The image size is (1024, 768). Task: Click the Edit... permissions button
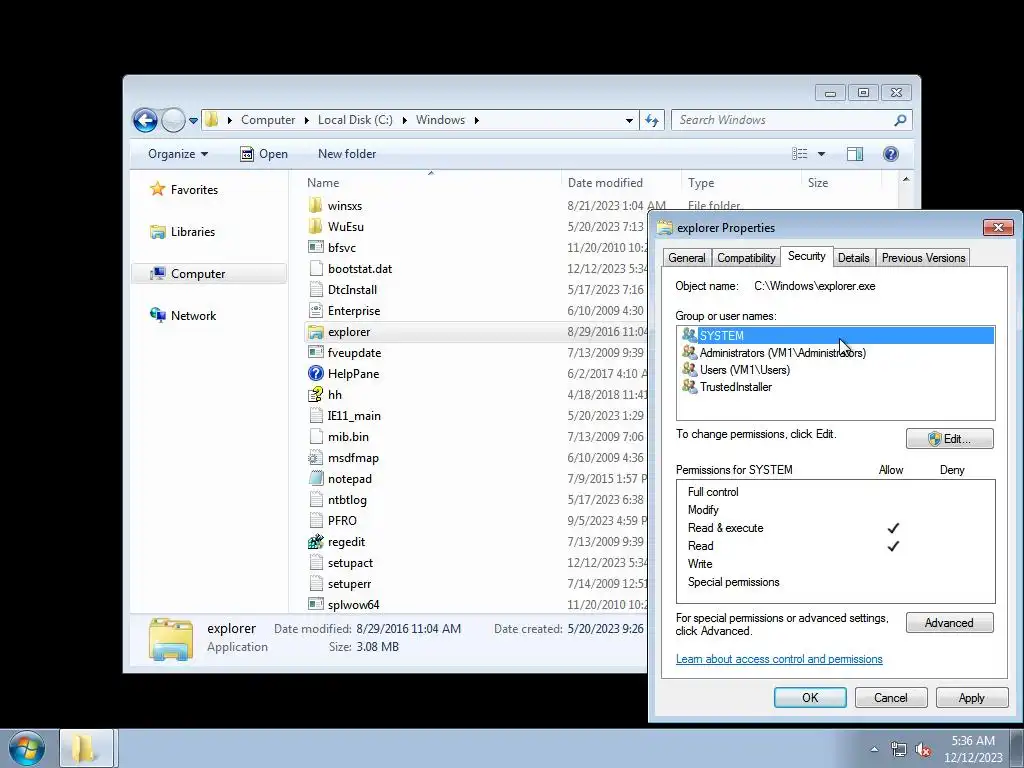point(950,439)
